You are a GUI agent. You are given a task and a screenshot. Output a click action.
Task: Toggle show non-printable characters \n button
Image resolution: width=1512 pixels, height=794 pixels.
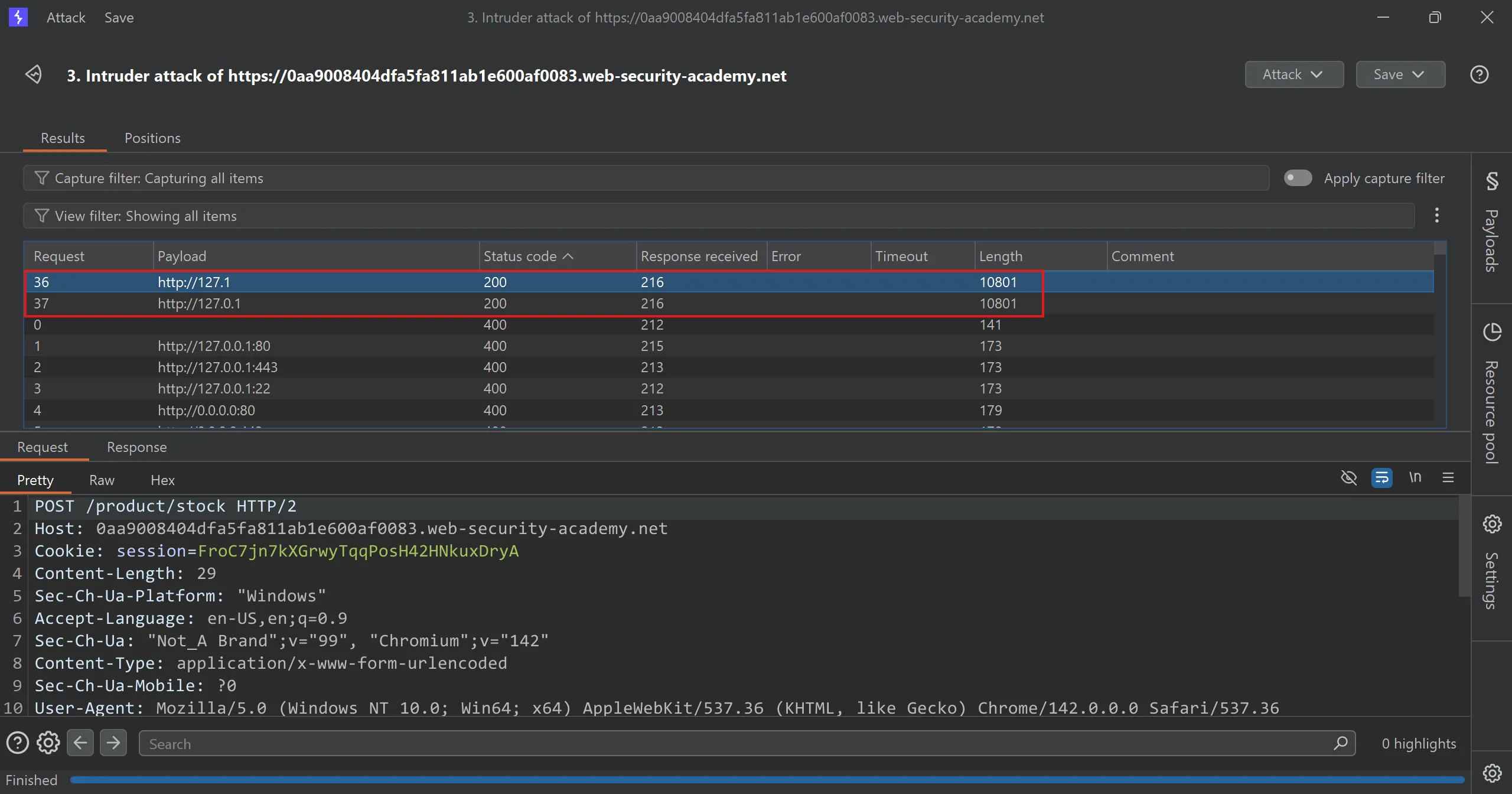tap(1415, 477)
